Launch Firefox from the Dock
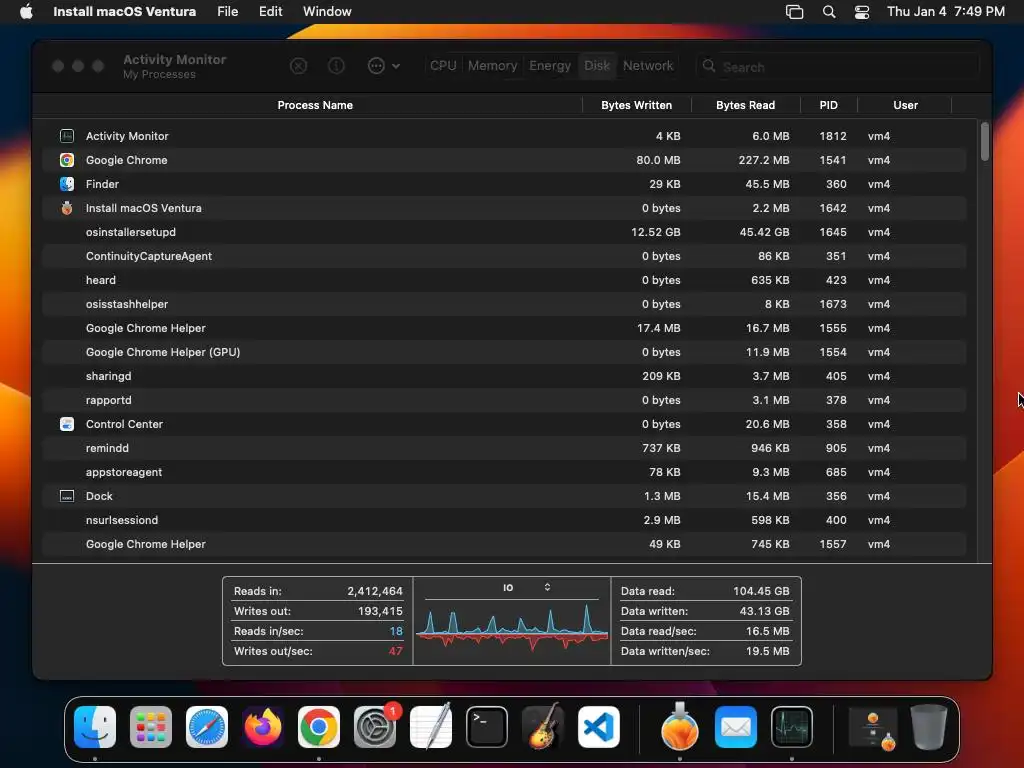This screenshot has width=1024, height=768. (263, 727)
